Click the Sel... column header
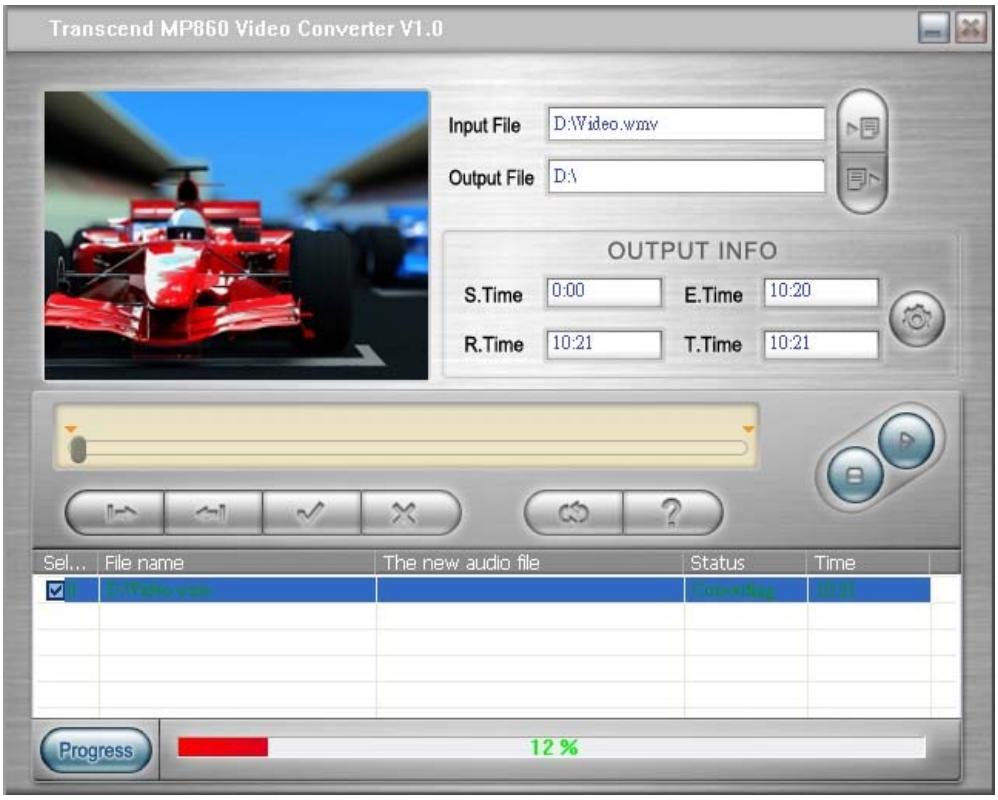The height and width of the screenshot is (800, 998). pos(66,563)
